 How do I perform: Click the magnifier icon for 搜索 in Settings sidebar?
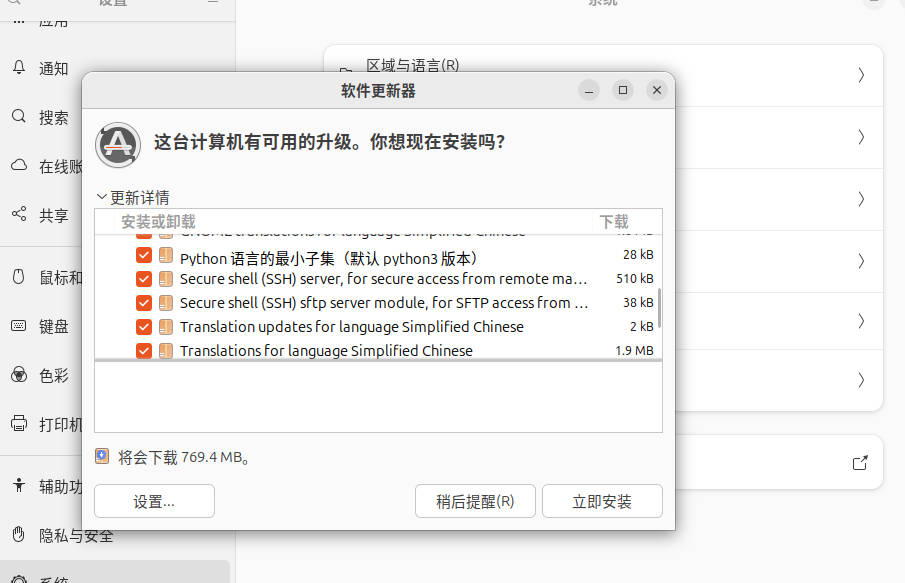pyautogui.click(x=19, y=117)
